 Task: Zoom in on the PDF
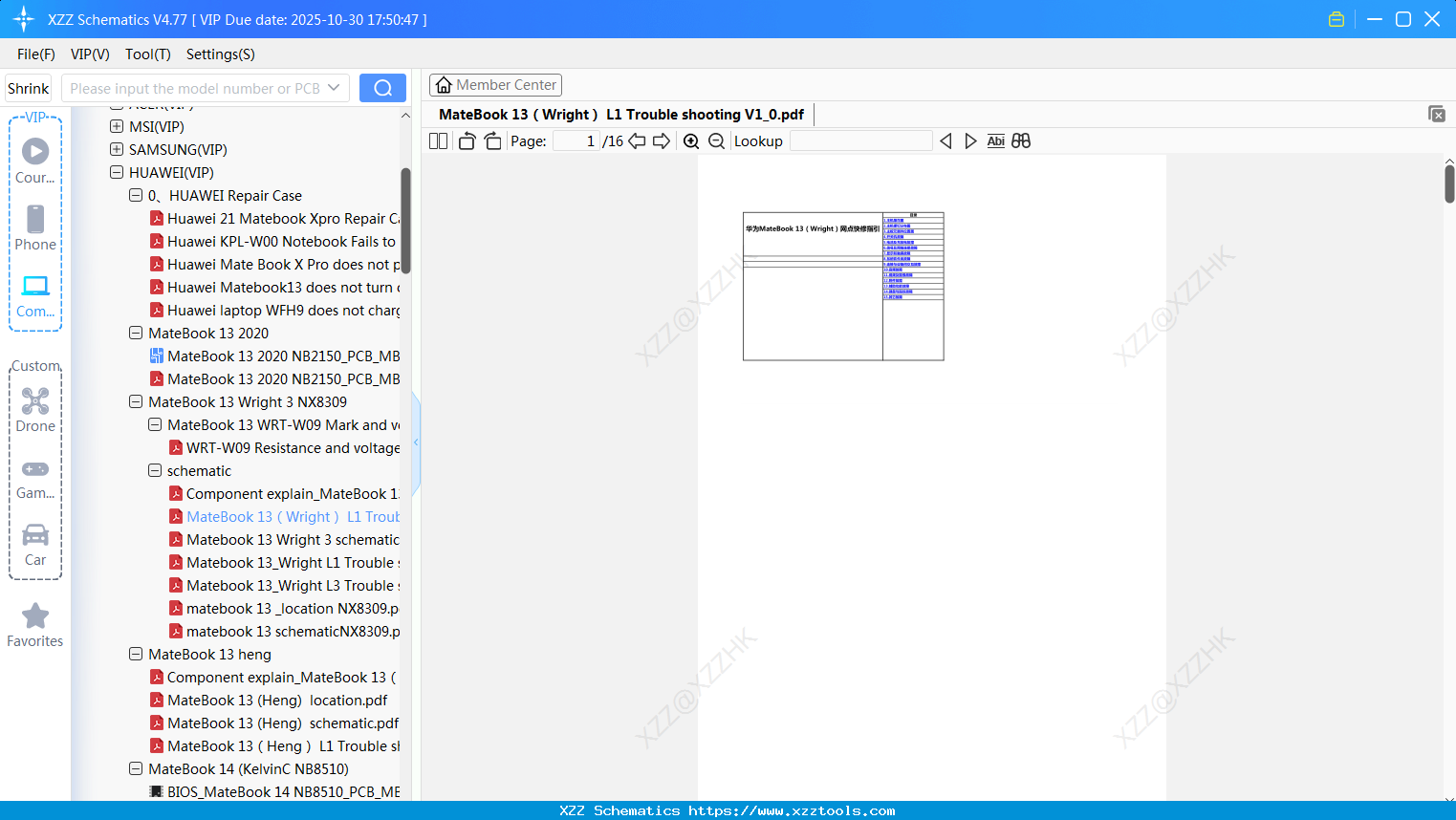(x=691, y=141)
